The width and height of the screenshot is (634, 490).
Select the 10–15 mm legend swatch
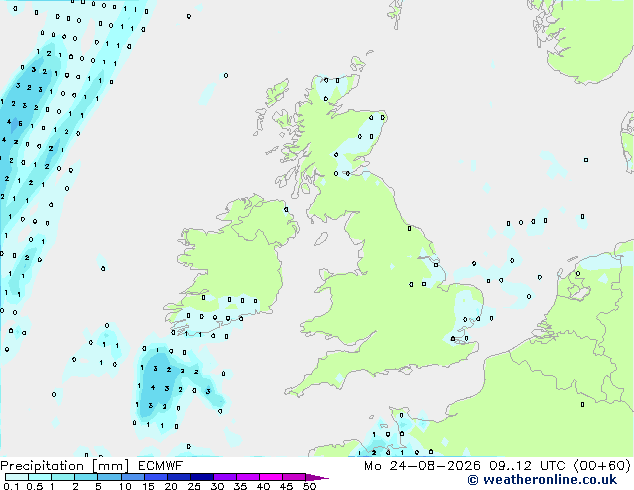pos(133,477)
